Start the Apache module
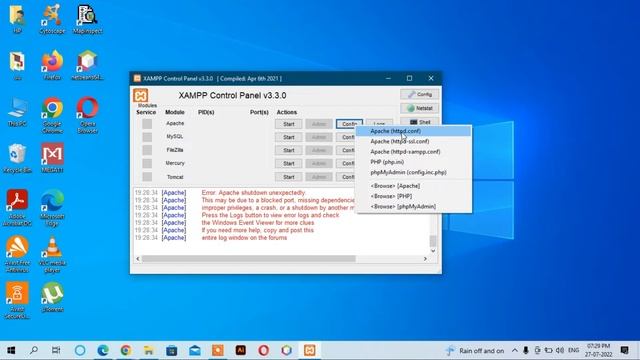This screenshot has width=640, height=360. 289,124
